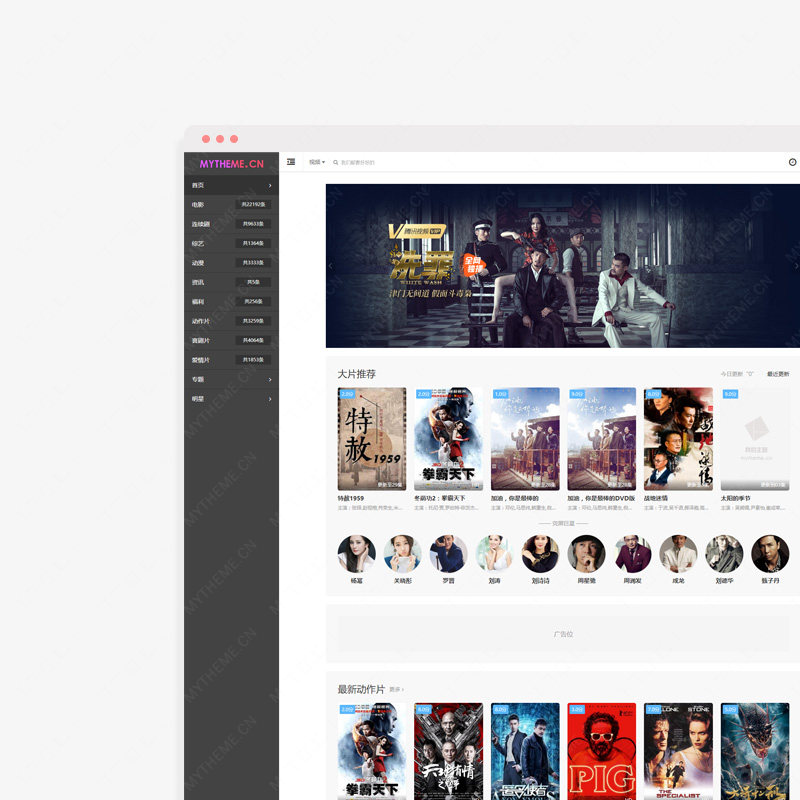Open 动作片 category in the sidebar
The width and height of the screenshot is (800, 800).
pyautogui.click(x=232, y=321)
